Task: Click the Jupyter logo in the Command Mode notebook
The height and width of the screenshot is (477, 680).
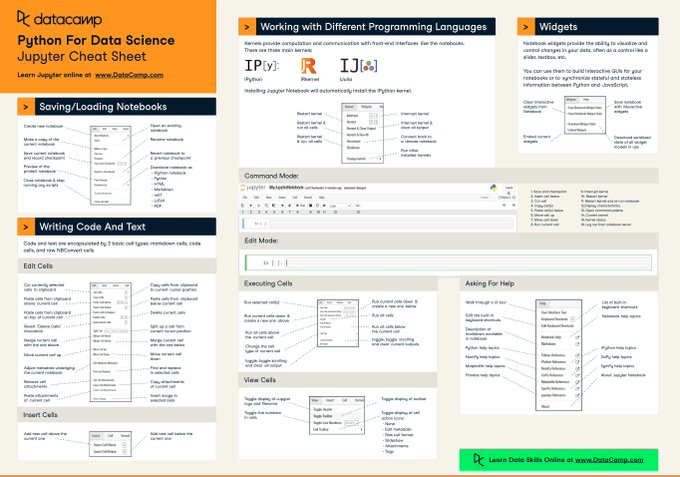Action: click(253, 187)
